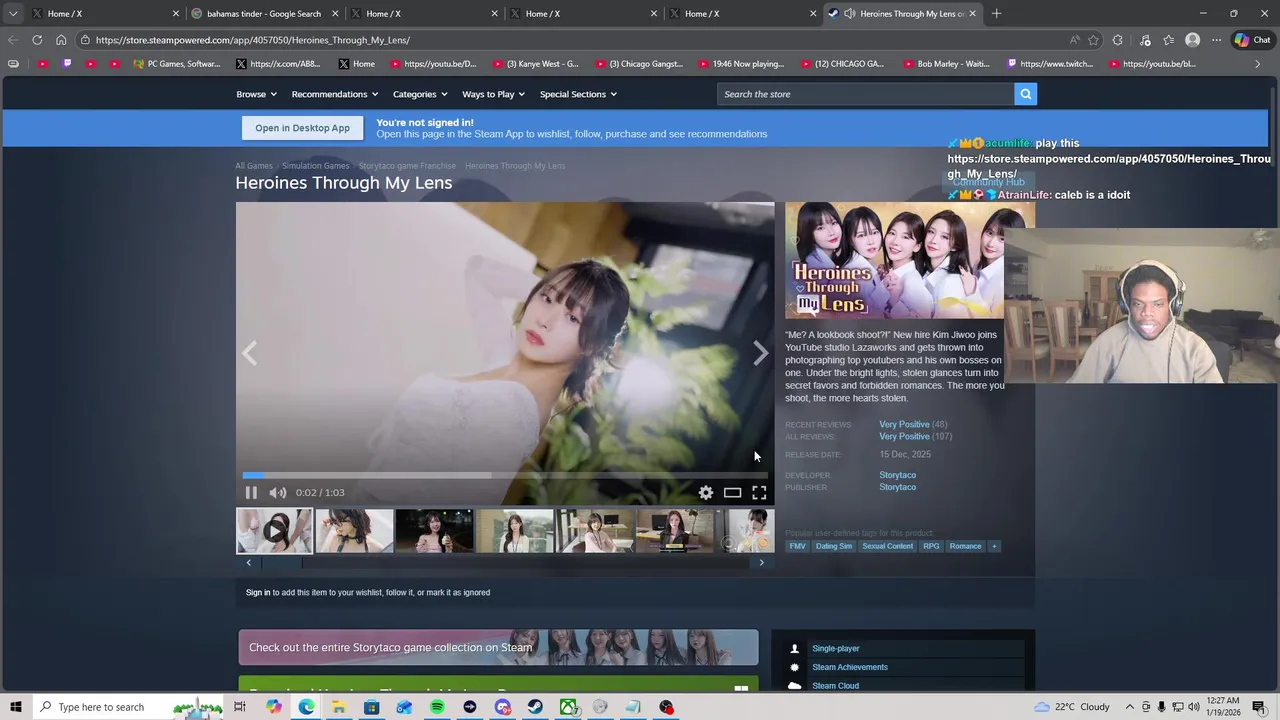The height and width of the screenshot is (720, 1280).
Task: Go to the browser home page
Action: (61, 40)
